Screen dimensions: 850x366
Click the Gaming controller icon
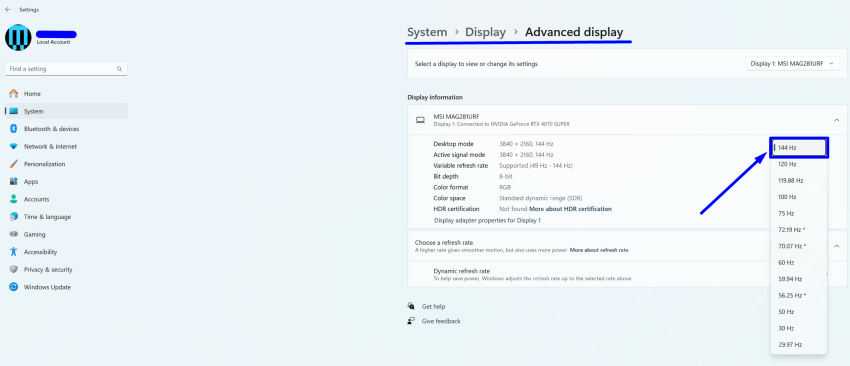click(14, 234)
